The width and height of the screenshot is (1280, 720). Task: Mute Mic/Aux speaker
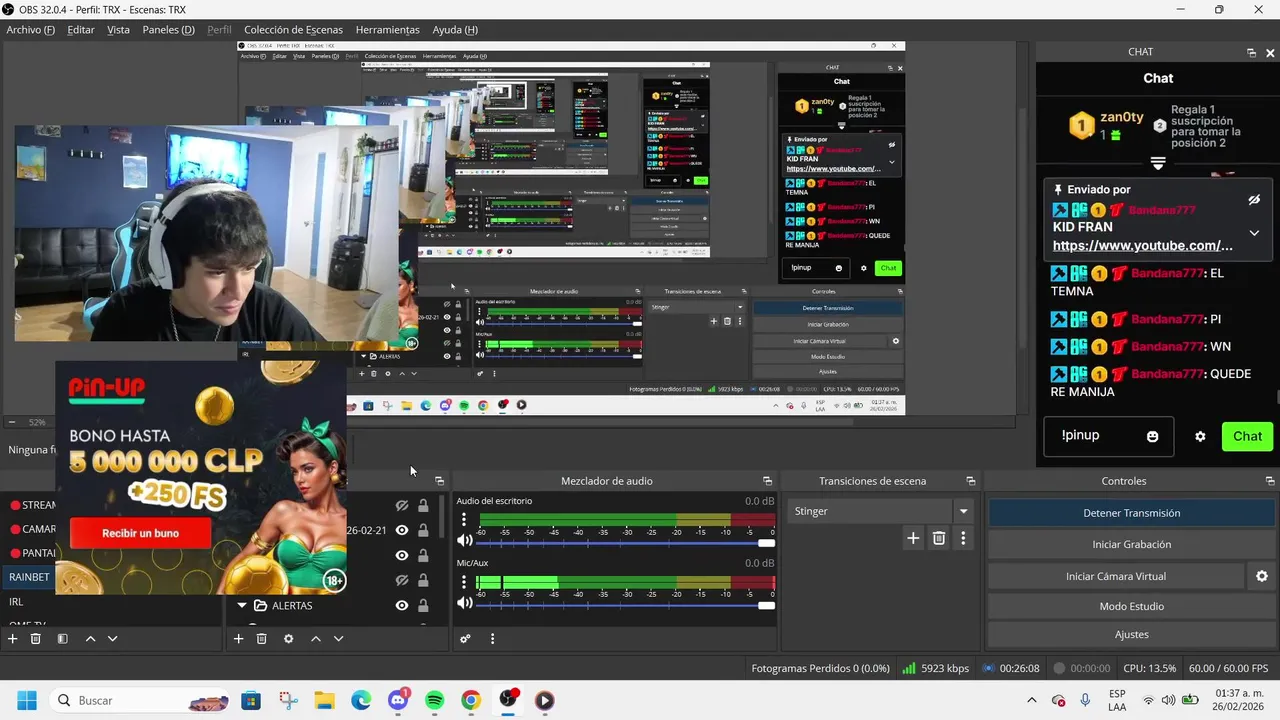click(x=465, y=603)
